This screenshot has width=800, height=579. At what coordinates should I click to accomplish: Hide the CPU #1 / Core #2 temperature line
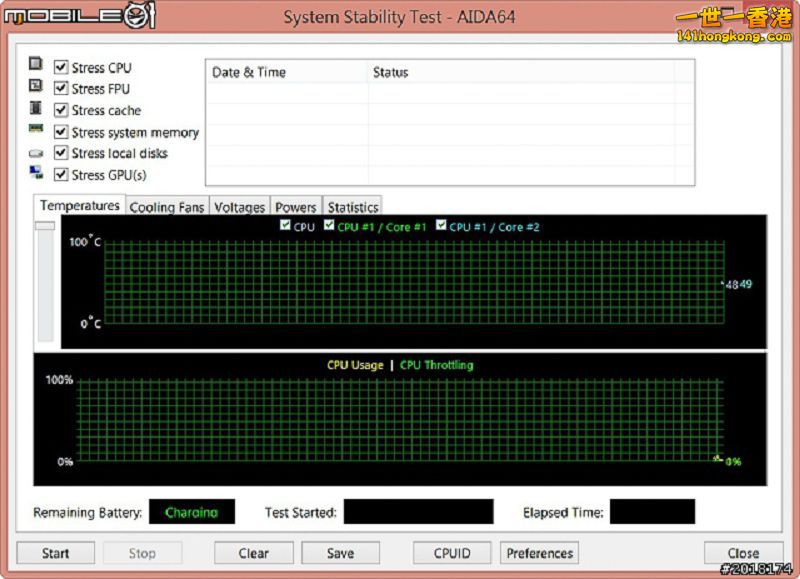click(441, 227)
